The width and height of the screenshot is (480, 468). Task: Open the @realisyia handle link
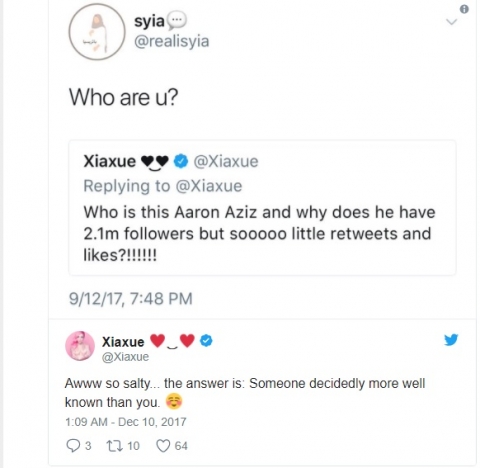[172, 41]
